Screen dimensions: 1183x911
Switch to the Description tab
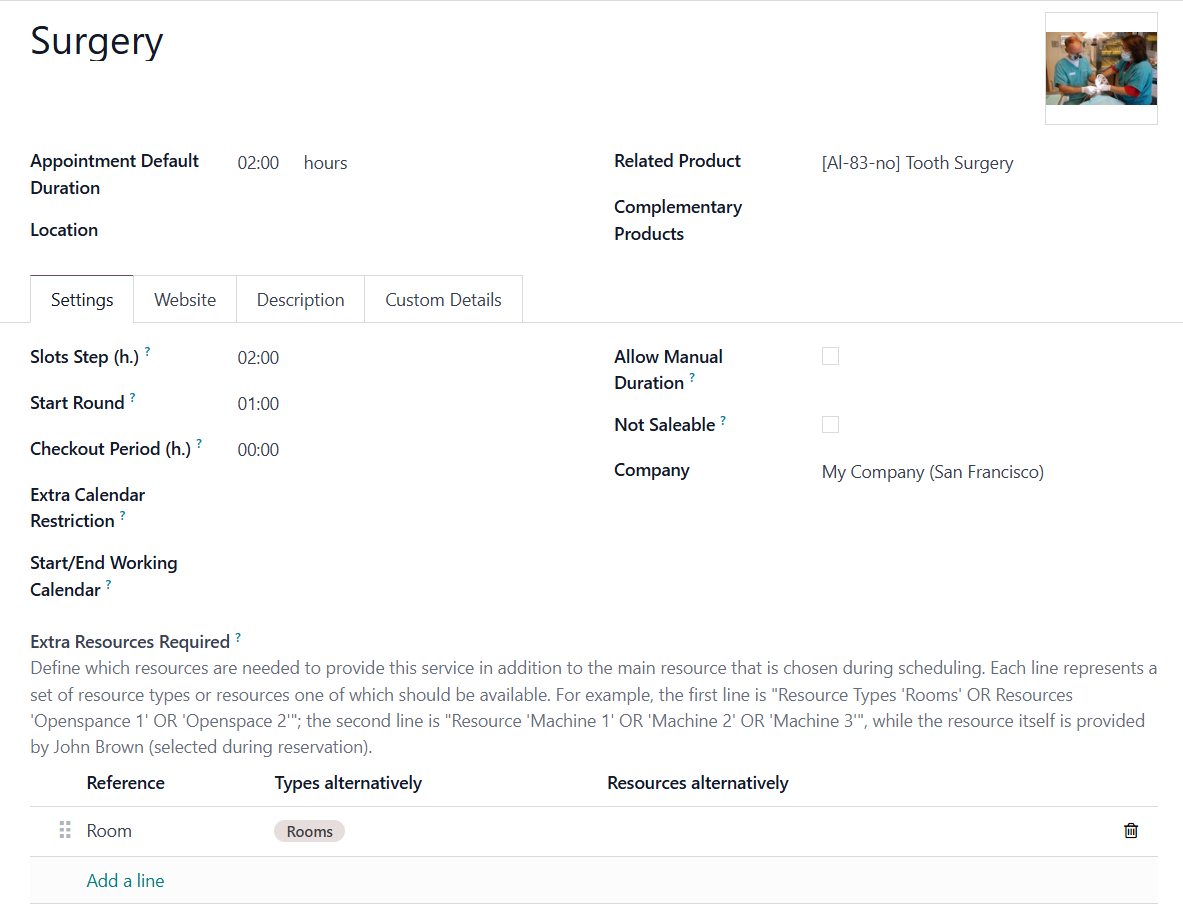click(300, 300)
